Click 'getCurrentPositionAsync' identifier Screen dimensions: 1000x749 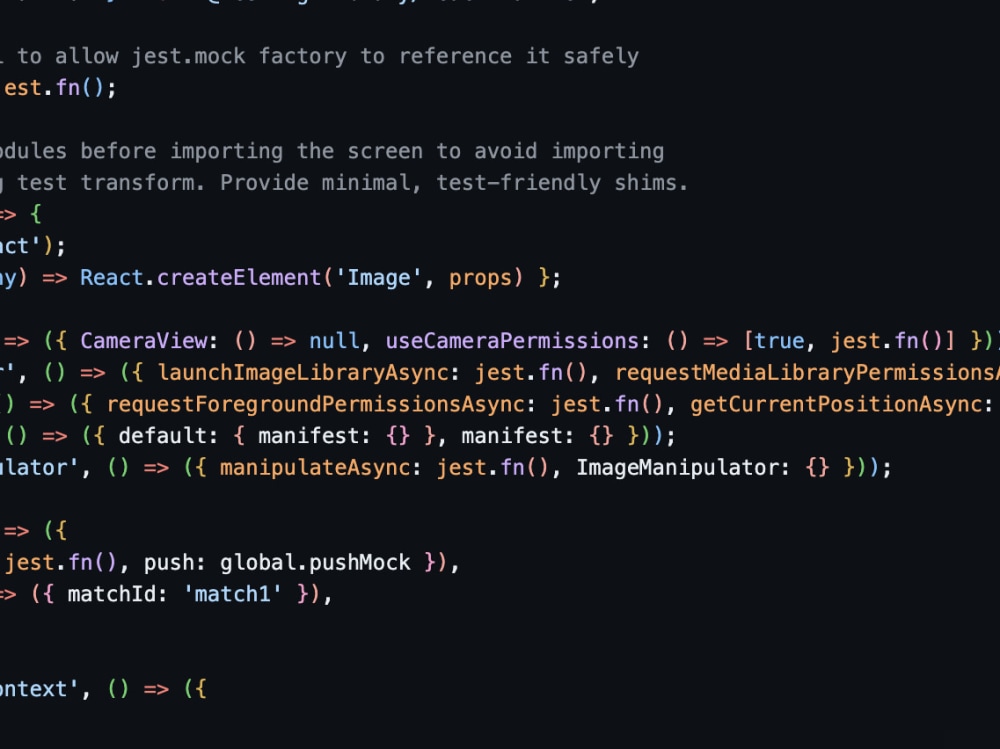click(837, 404)
